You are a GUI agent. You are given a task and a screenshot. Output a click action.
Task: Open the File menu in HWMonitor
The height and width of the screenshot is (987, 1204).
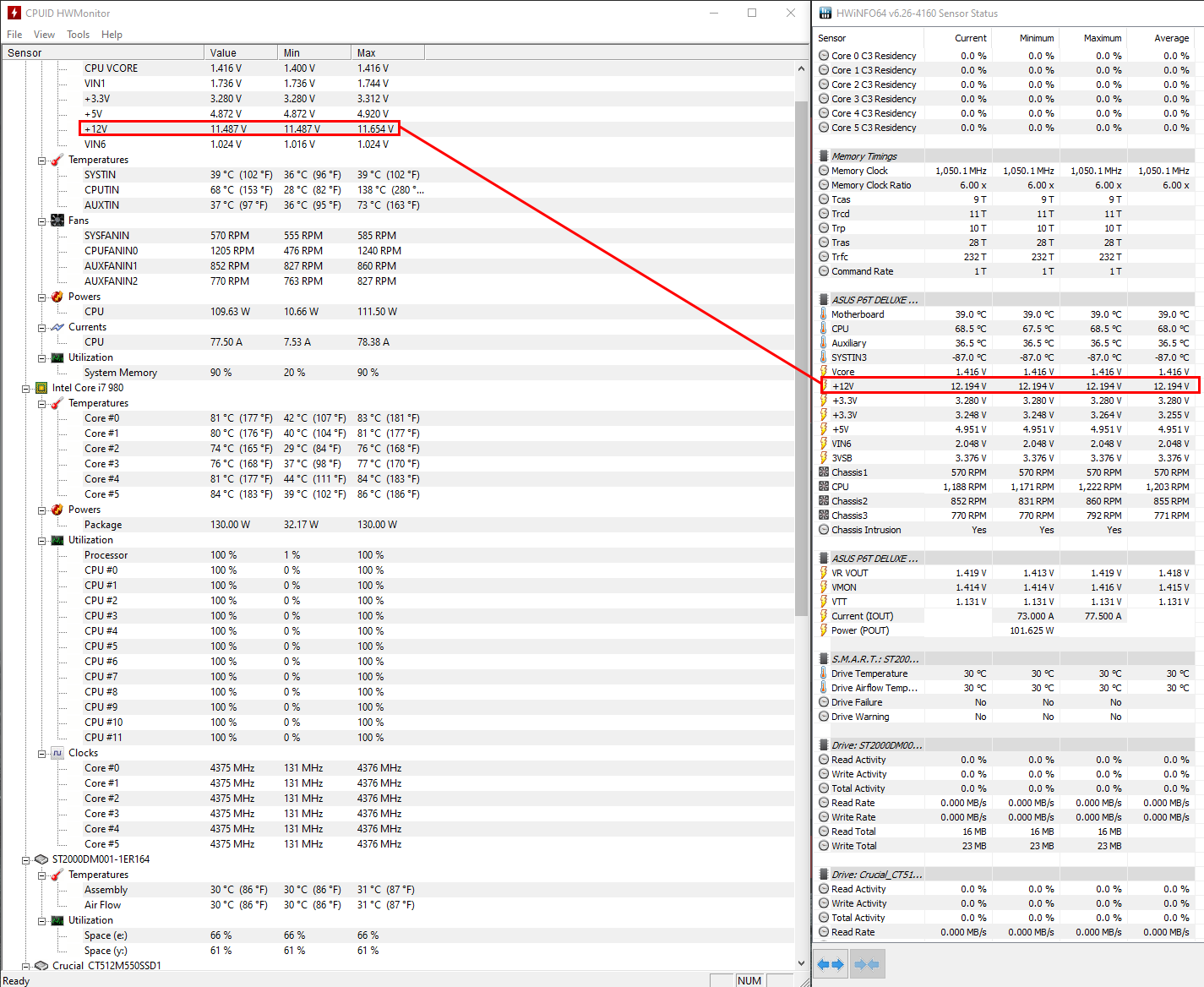click(x=14, y=35)
